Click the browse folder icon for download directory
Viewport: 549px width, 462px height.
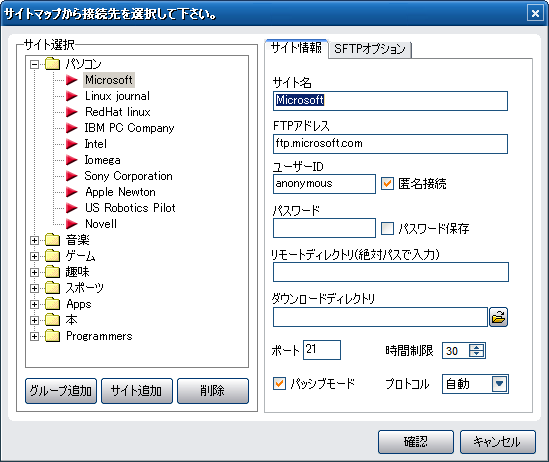tap(498, 317)
